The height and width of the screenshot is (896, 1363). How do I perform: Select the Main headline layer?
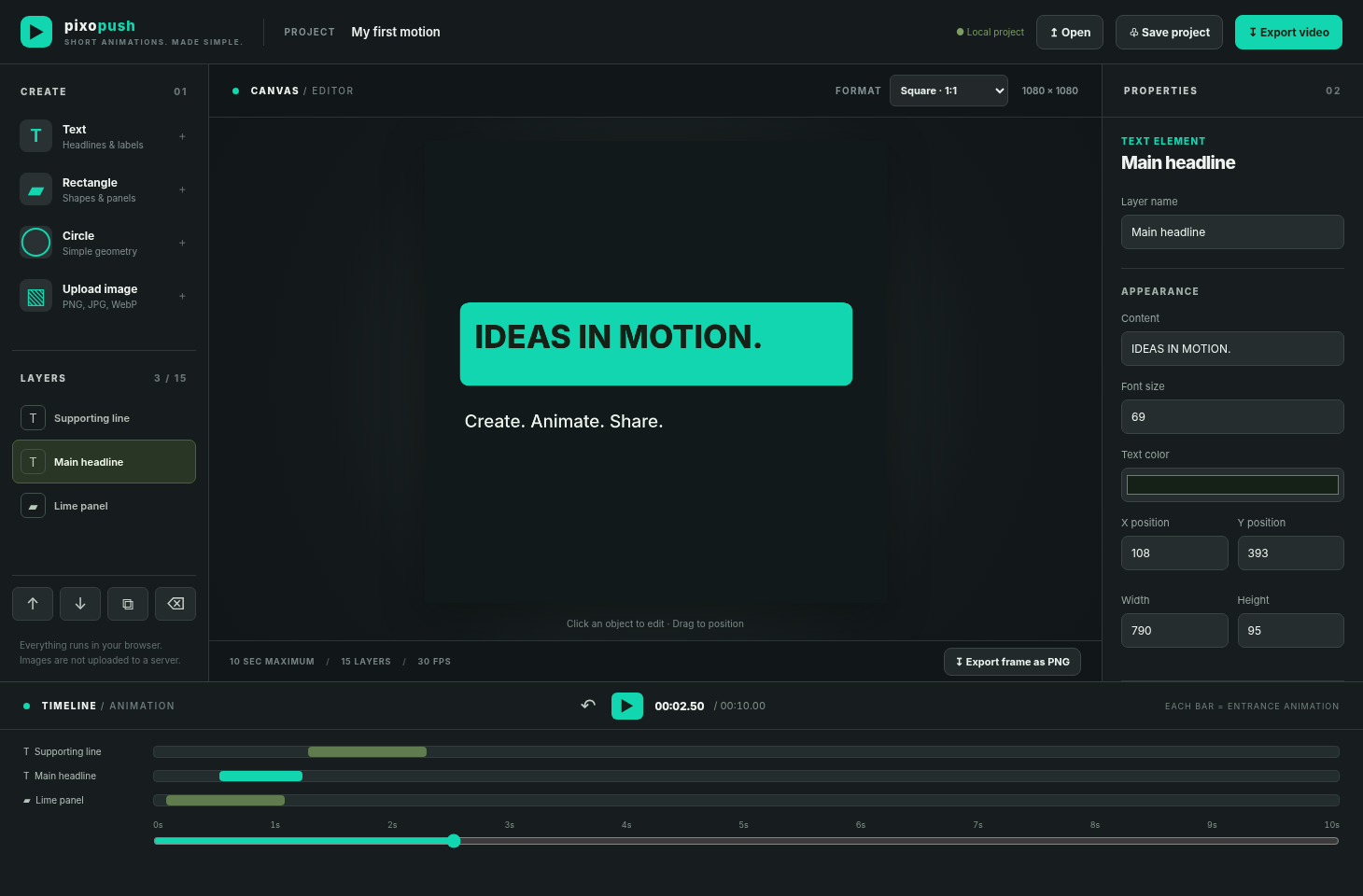coord(104,462)
